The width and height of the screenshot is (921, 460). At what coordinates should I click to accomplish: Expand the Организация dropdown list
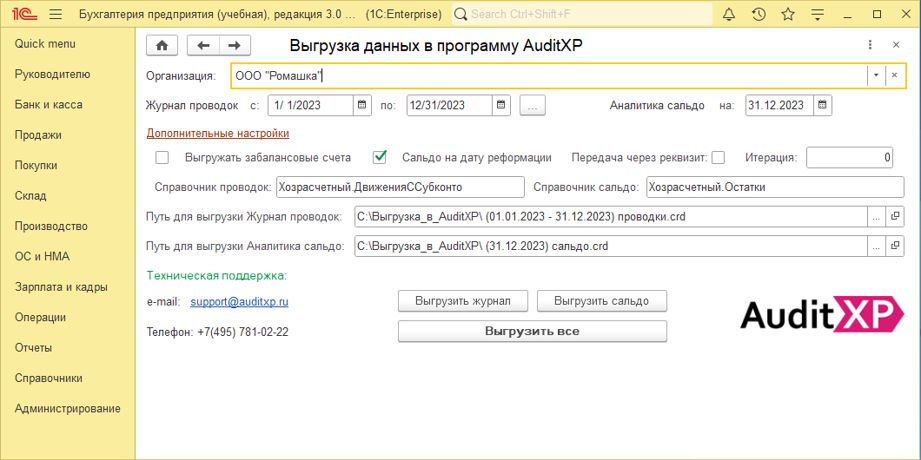pyautogui.click(x=876, y=76)
